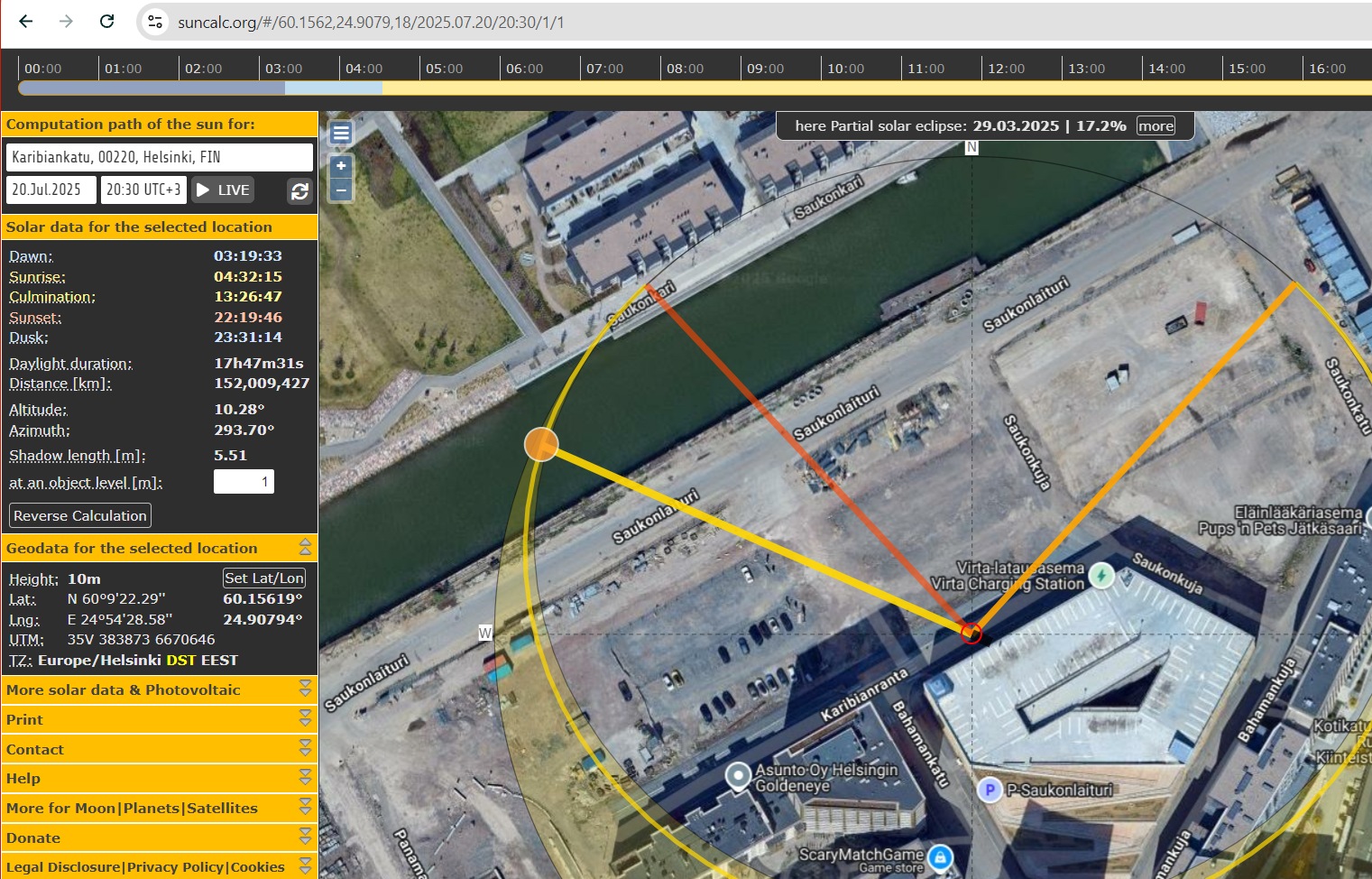Click the Dusk label
1372x879 pixels.
(29, 338)
